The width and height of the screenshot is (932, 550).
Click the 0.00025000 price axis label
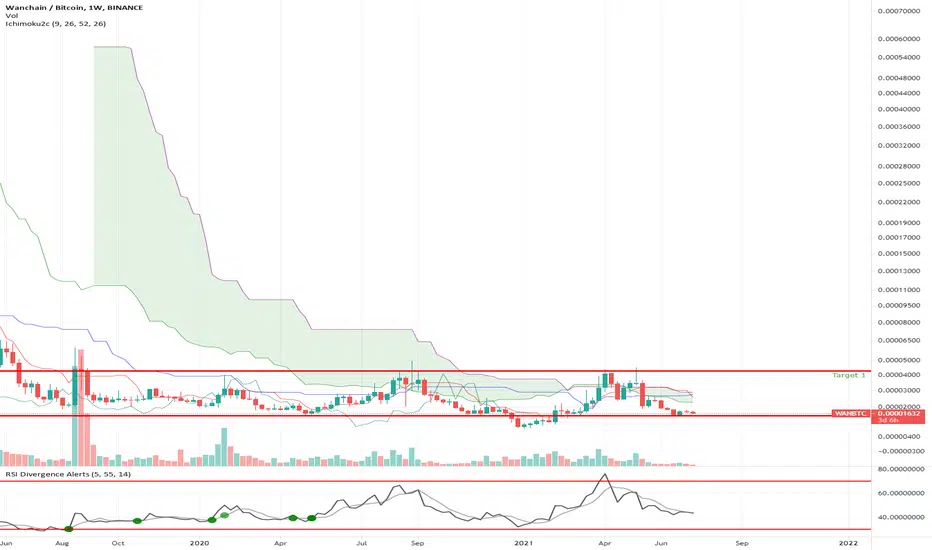[x=899, y=184]
